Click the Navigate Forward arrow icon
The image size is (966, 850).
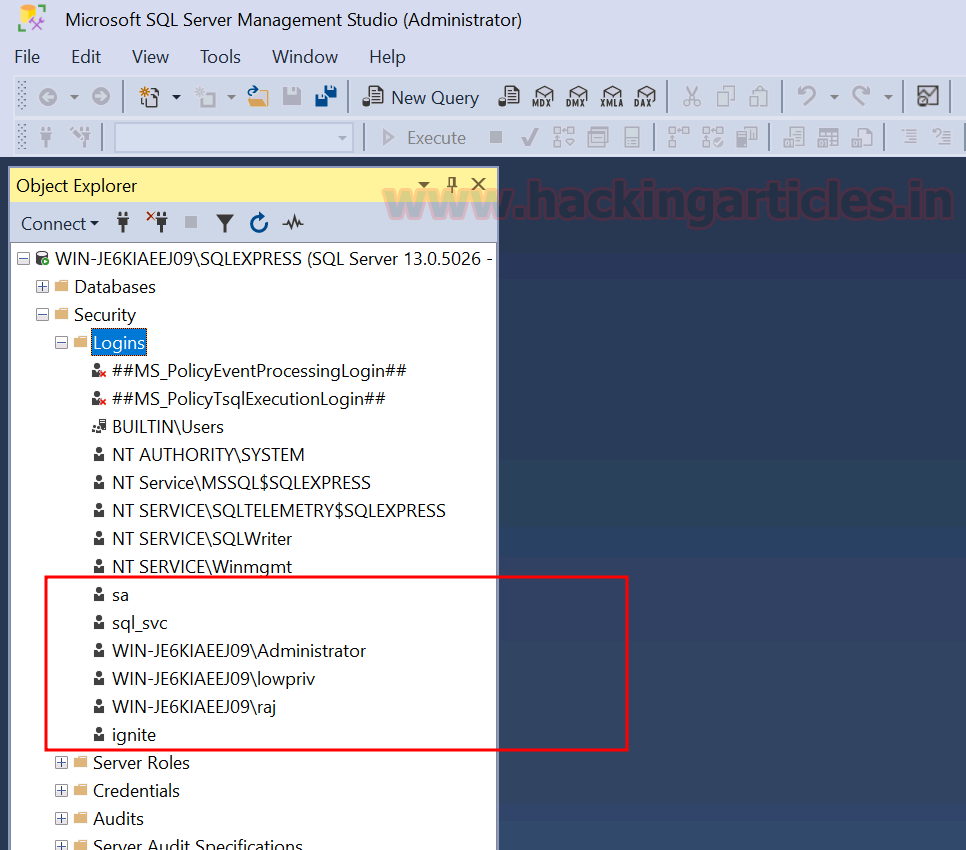point(100,97)
